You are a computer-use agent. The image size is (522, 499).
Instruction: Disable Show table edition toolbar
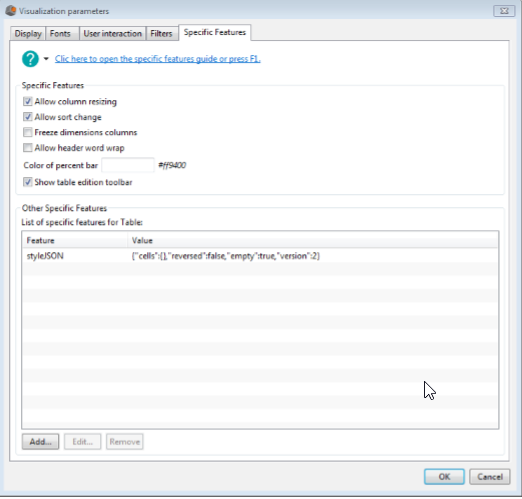tap(28, 182)
